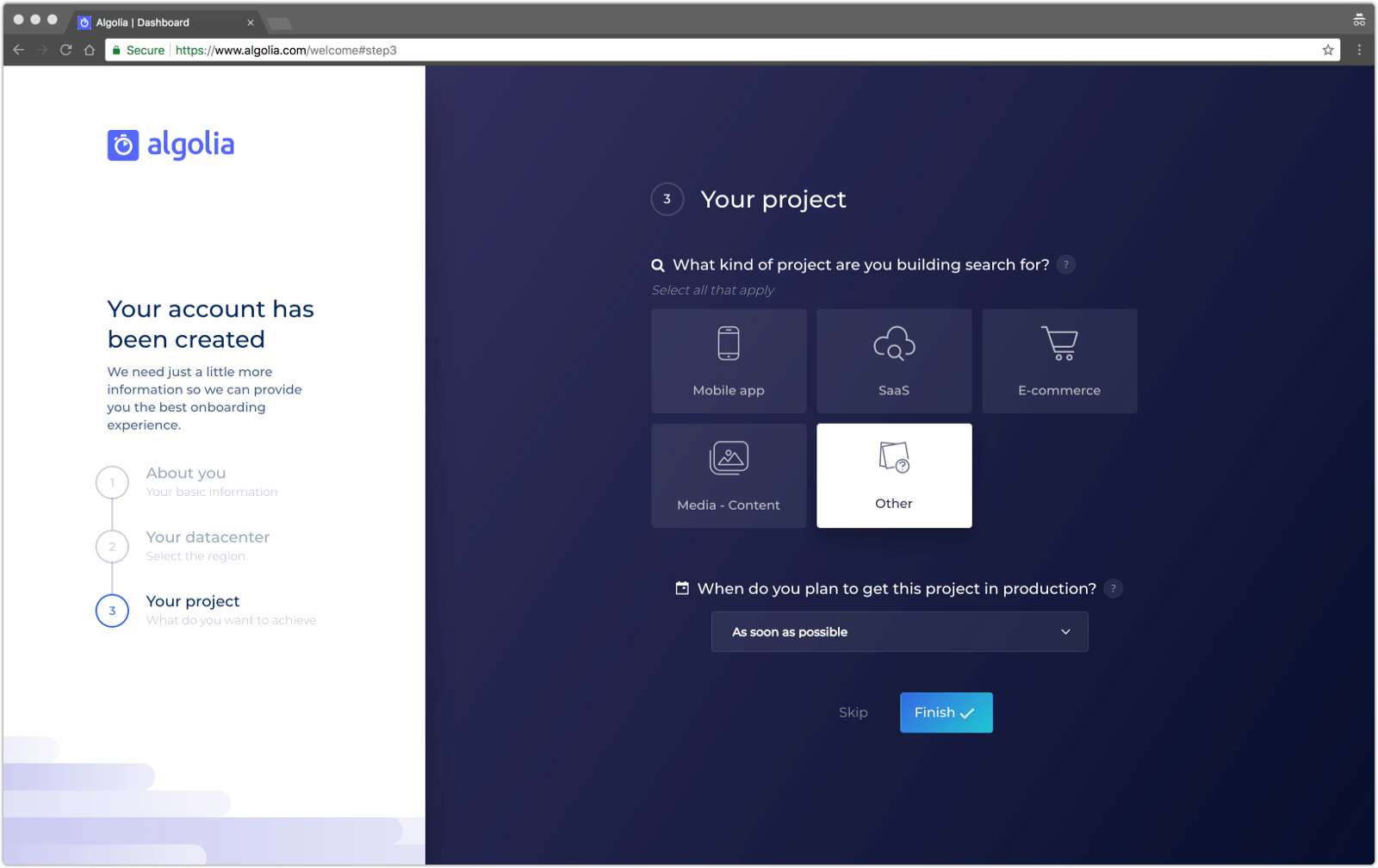Viewport: 1378px width, 868px height.
Task: Bookmark this page with the star
Action: coord(1328,50)
